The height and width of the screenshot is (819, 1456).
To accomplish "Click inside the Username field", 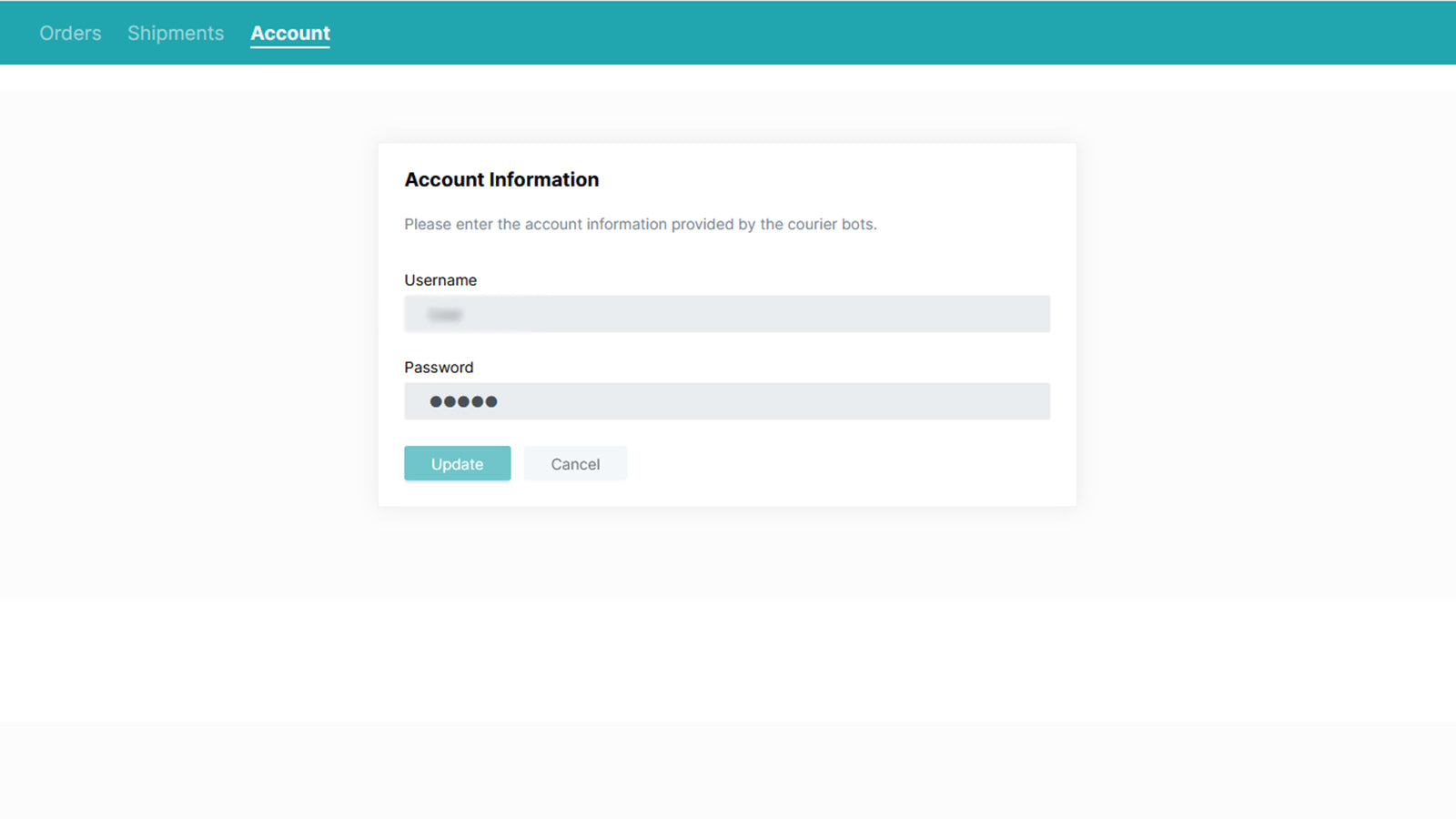I will 727,314.
